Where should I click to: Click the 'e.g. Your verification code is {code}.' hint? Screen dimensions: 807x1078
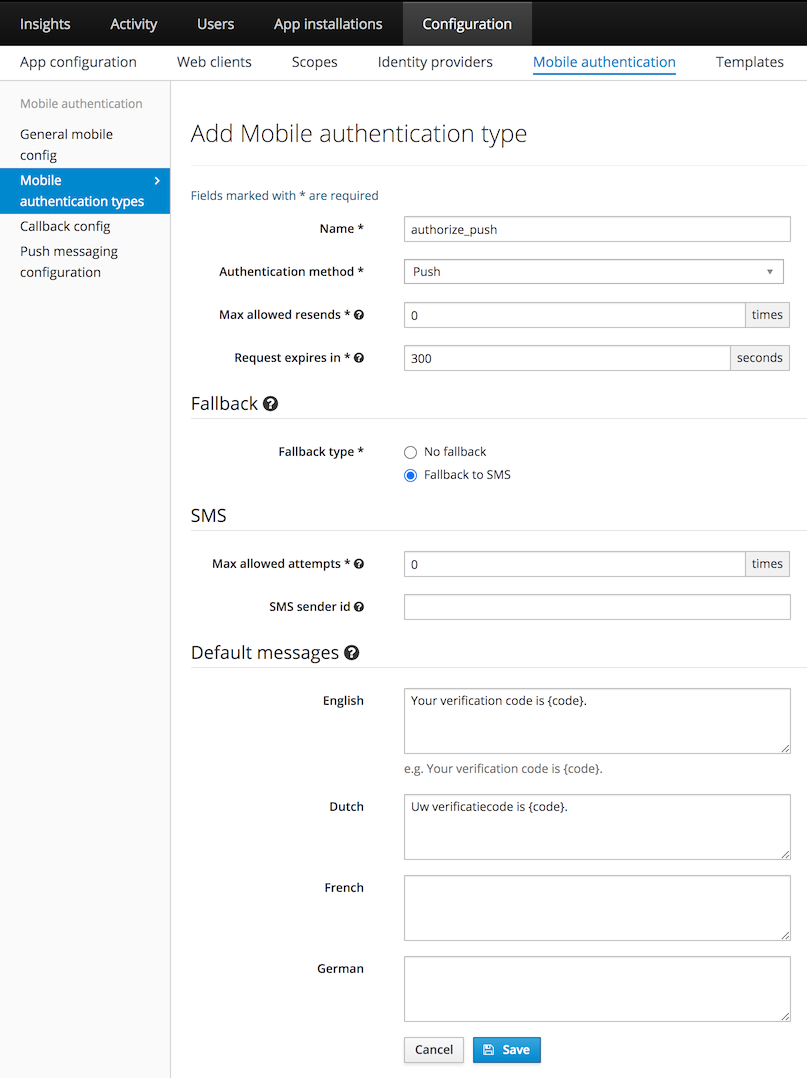pyautogui.click(x=503, y=769)
